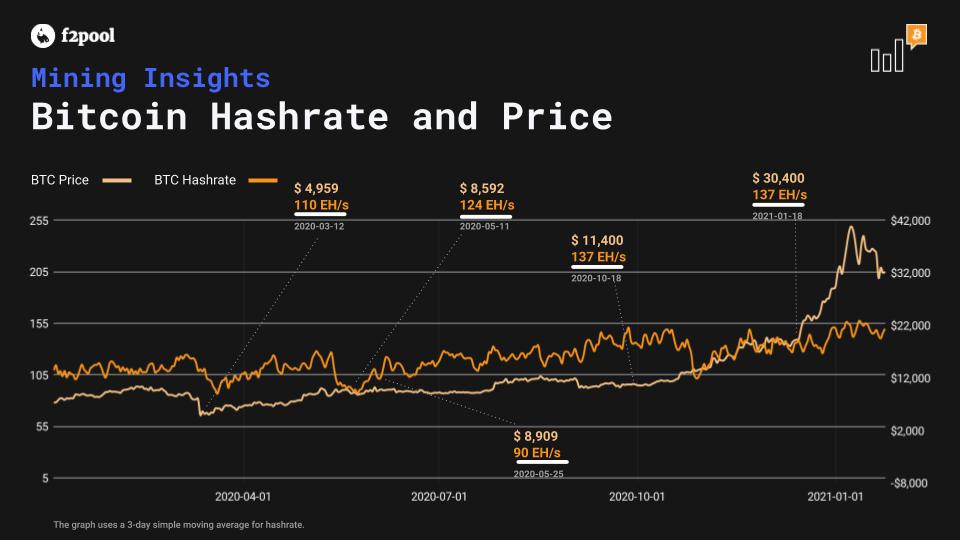Click the $42,000 right axis label
The height and width of the screenshot is (540, 960).
910,221
